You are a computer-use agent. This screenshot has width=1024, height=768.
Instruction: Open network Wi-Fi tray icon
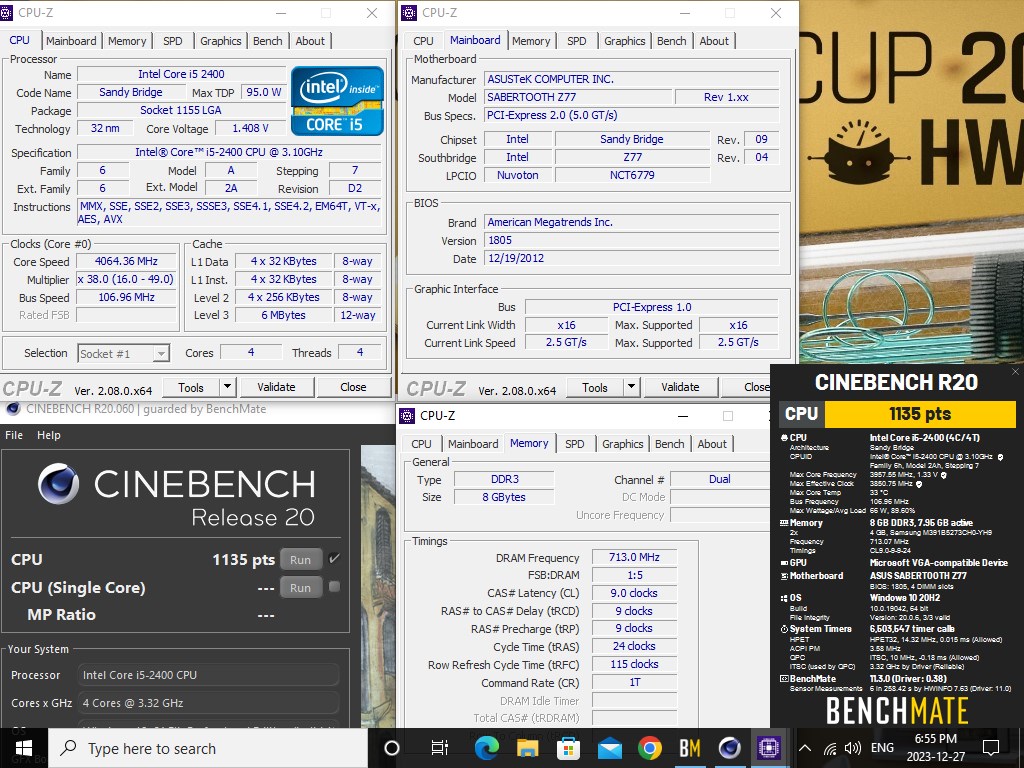(x=829, y=748)
